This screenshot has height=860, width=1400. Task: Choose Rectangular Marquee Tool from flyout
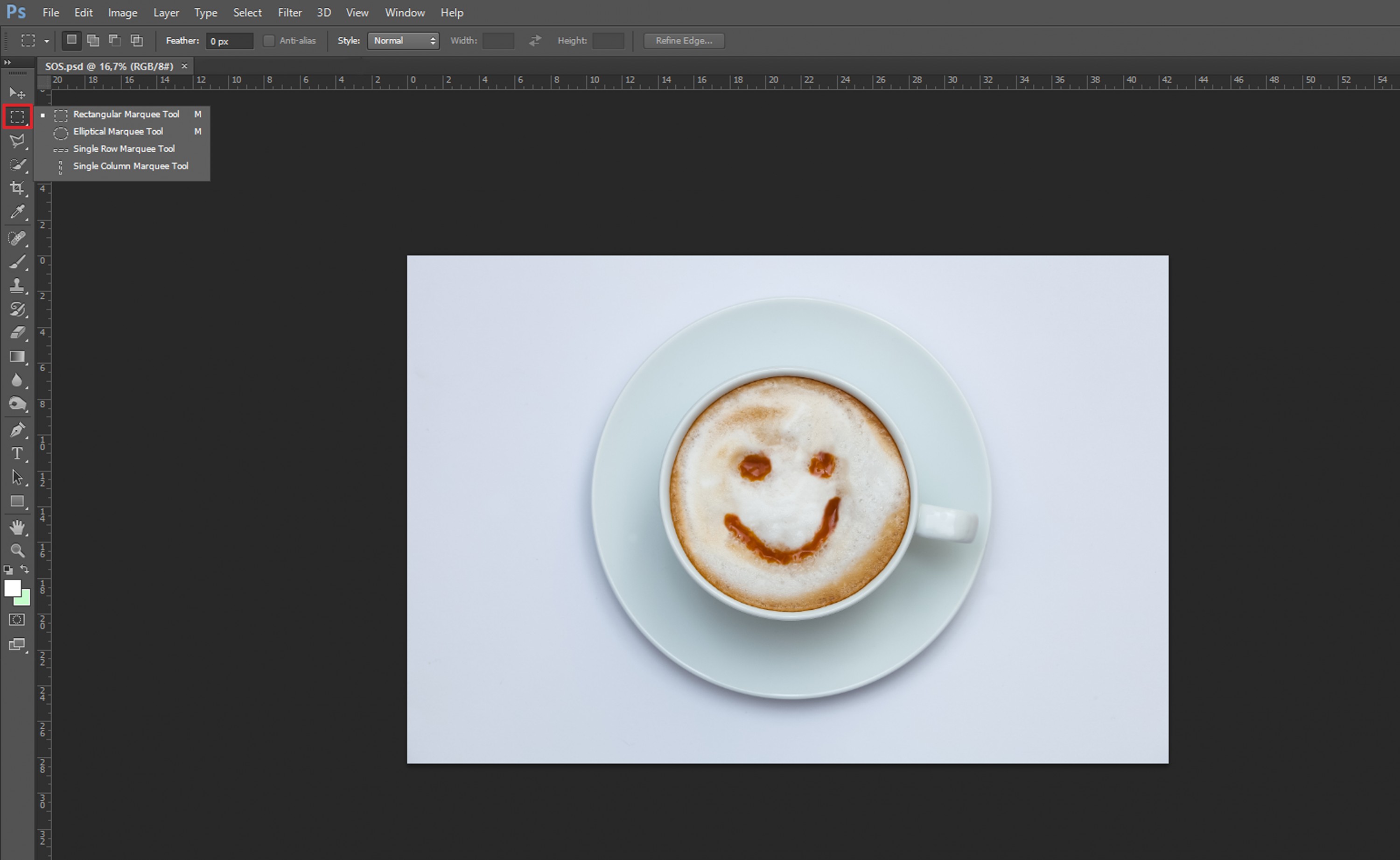(122, 115)
